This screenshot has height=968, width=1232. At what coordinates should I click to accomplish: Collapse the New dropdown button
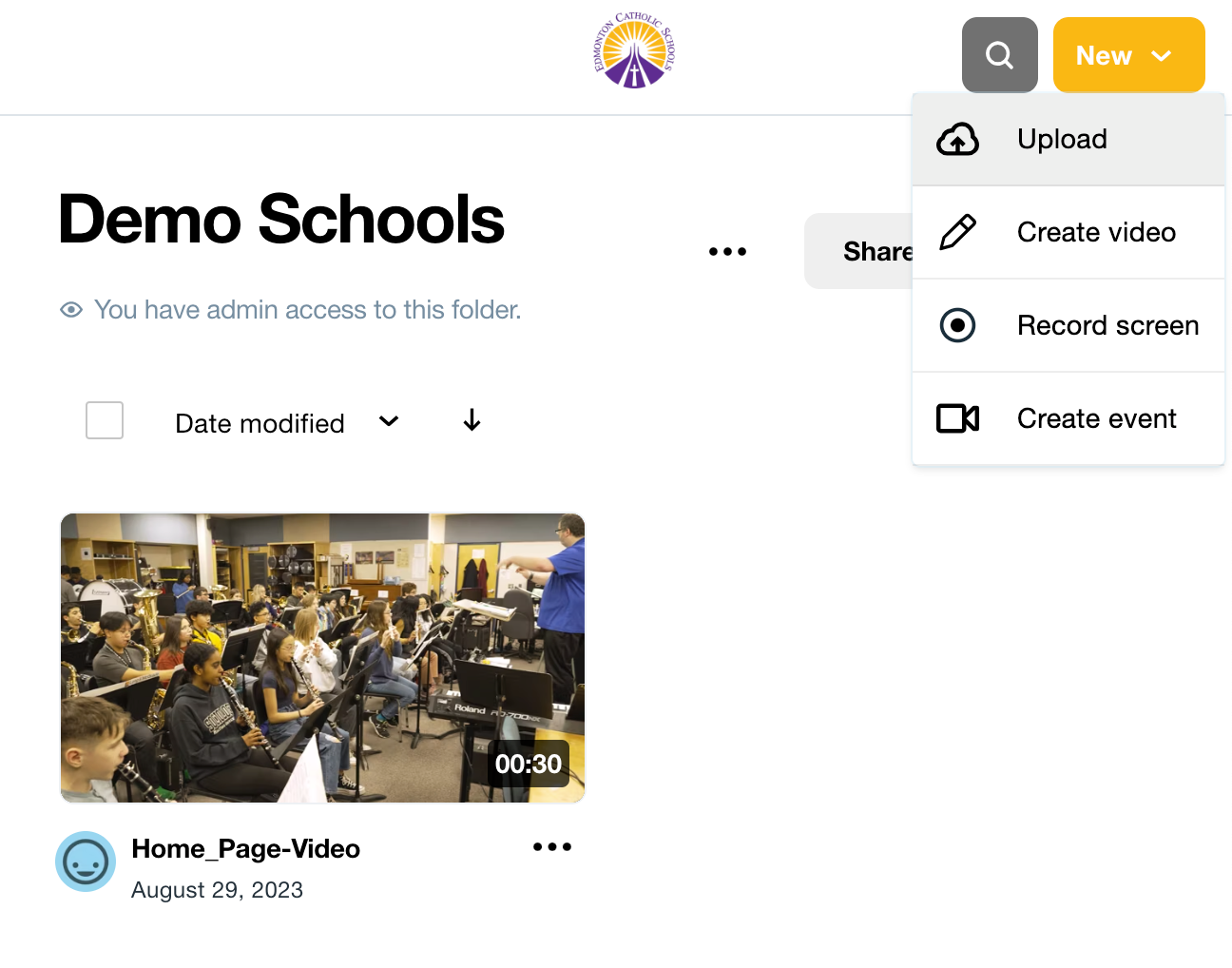[x=1129, y=55]
